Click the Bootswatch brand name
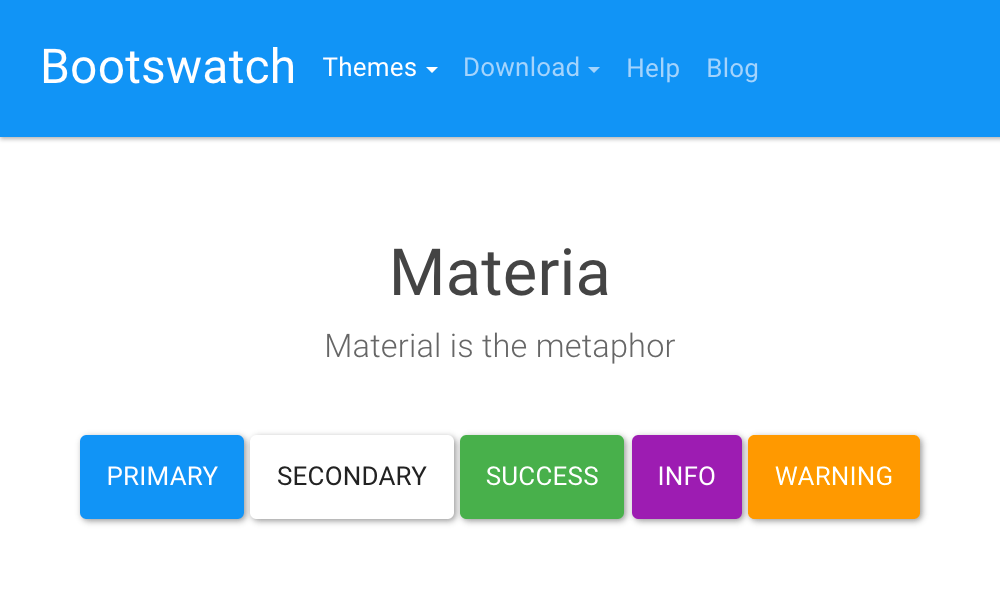Image resolution: width=1000 pixels, height=600 pixels. click(x=167, y=67)
